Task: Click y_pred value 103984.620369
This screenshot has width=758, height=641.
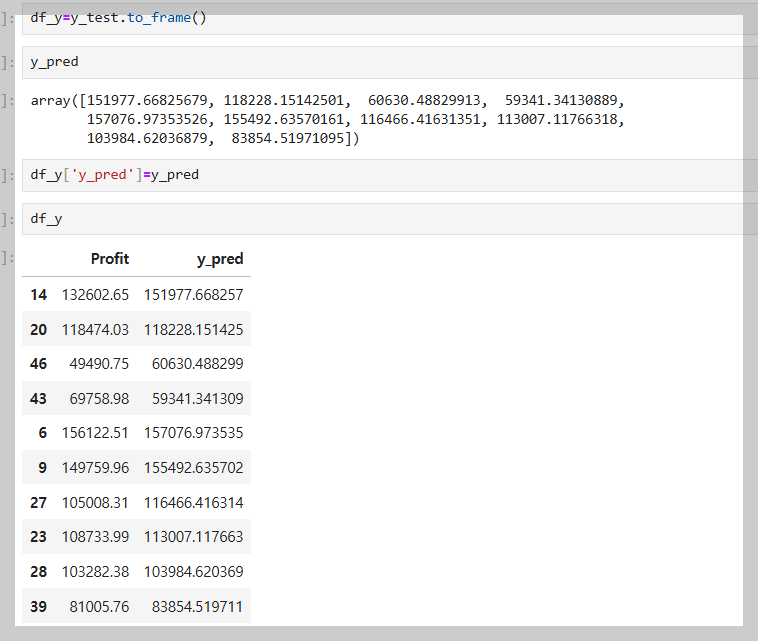Action: pos(193,572)
